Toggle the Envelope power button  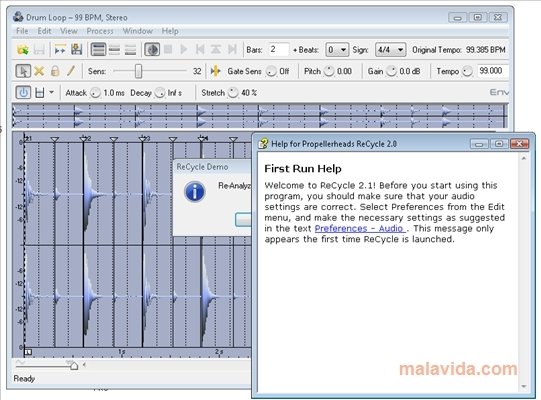pyautogui.click(x=23, y=92)
